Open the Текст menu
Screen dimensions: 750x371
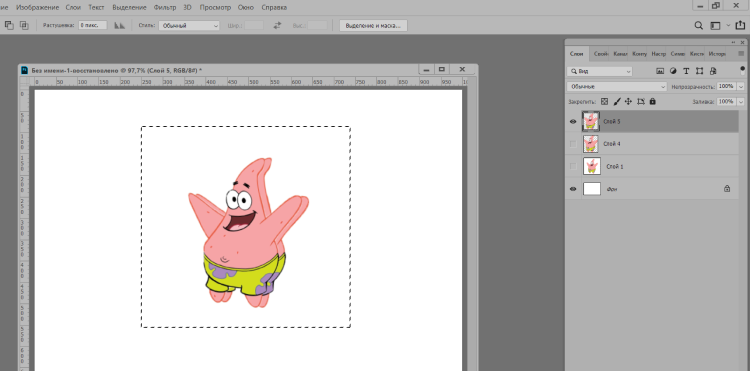pyautogui.click(x=96, y=8)
